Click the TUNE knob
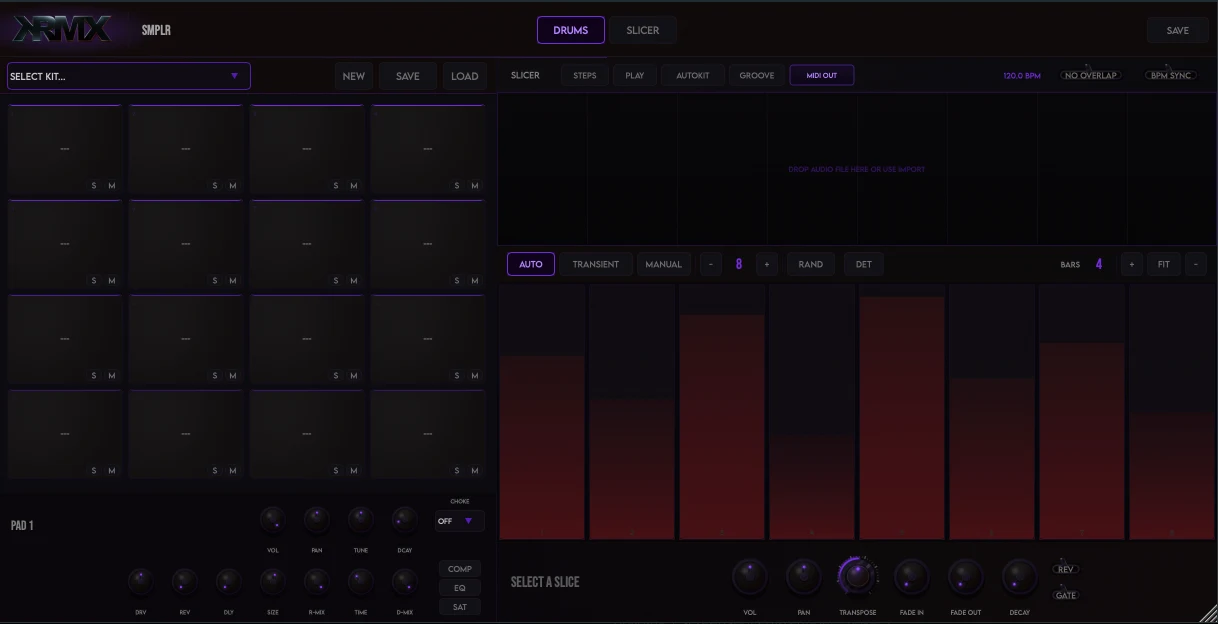Screen dimensions: 1218x624 pyautogui.click(x=361, y=519)
